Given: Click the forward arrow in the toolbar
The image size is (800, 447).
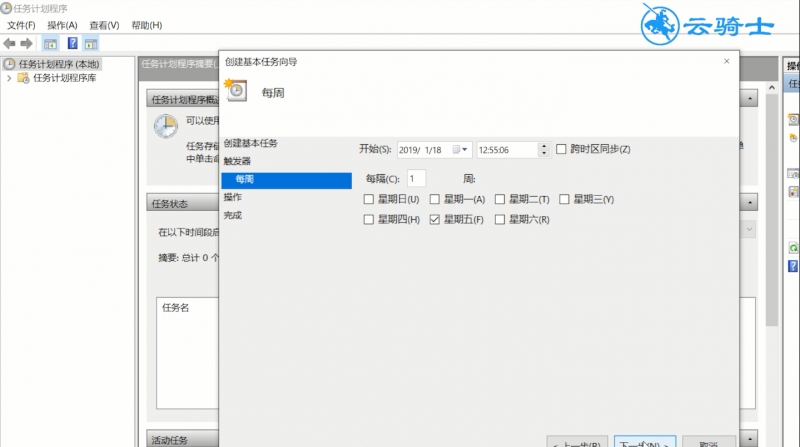Looking at the screenshot, I should (27, 44).
